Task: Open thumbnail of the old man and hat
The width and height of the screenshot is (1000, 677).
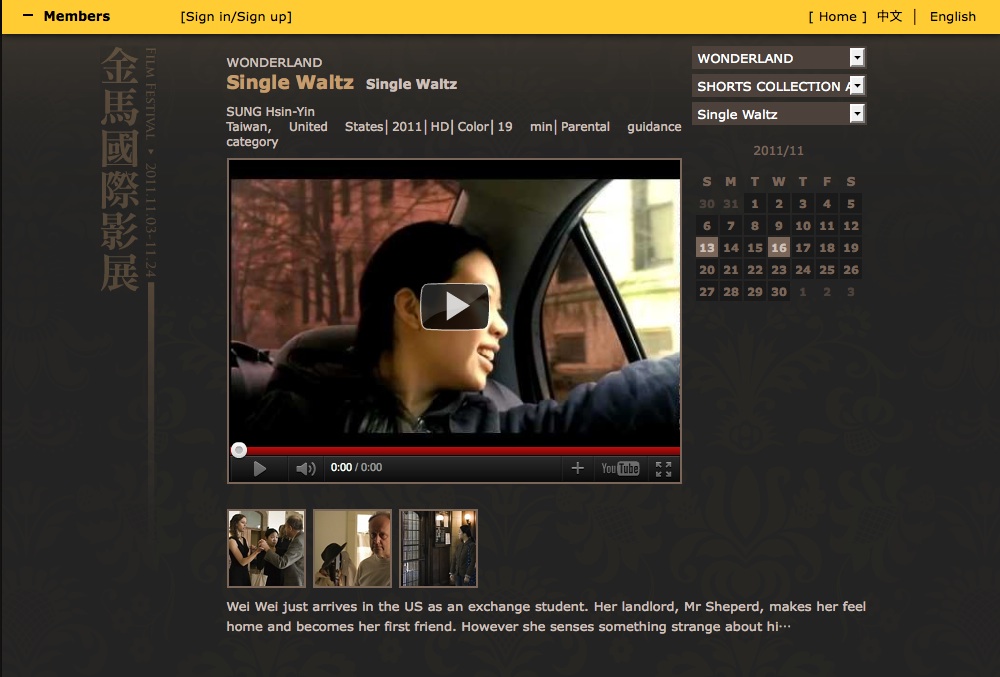Action: (352, 548)
